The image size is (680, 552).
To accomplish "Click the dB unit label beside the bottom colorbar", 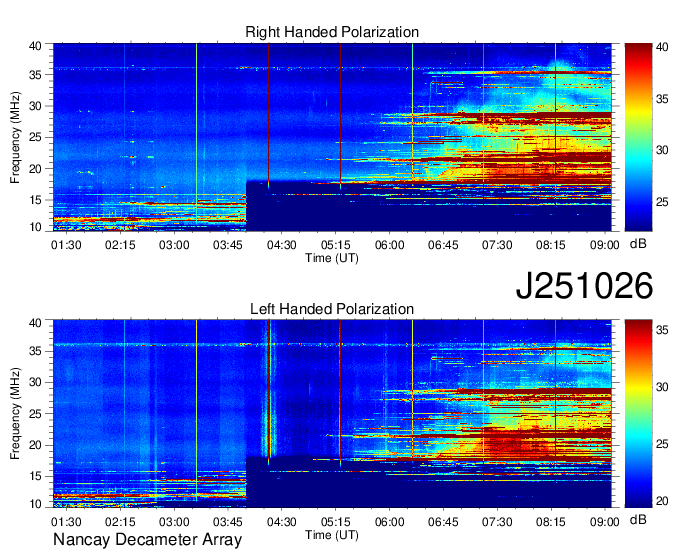I will tap(637, 521).
